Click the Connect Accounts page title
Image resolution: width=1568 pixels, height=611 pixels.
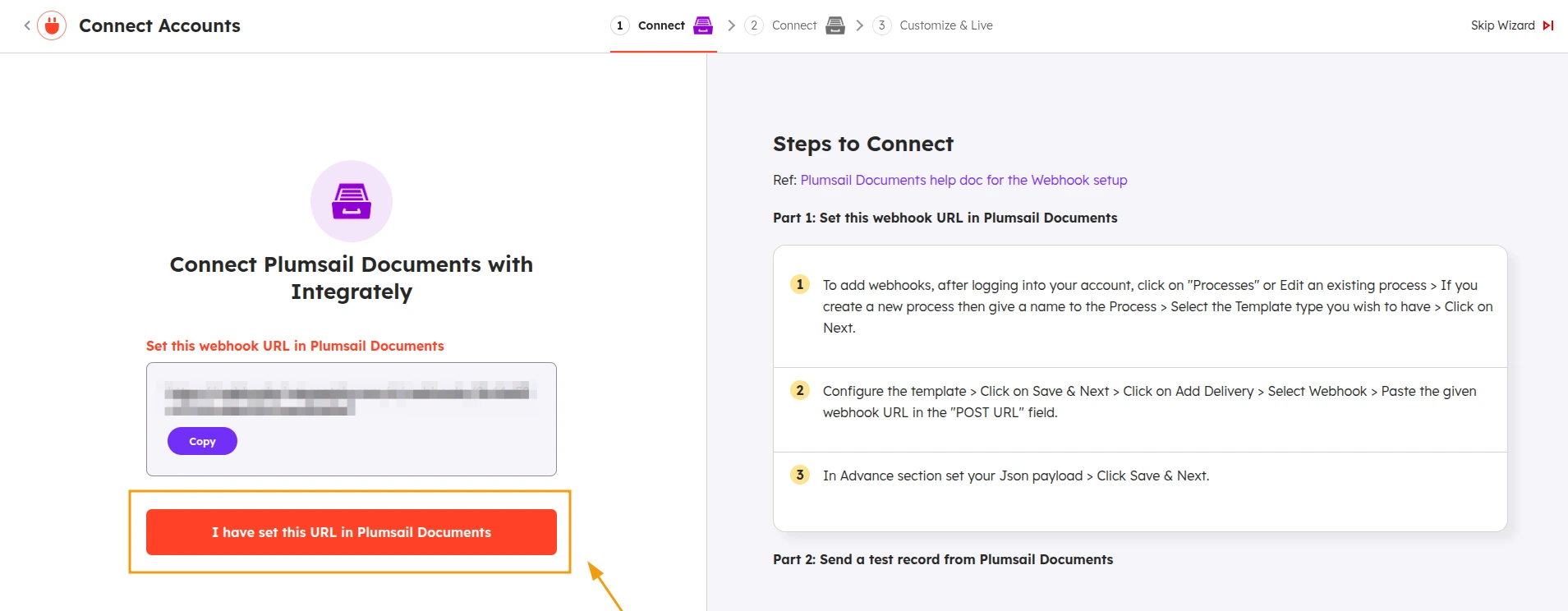(x=159, y=25)
